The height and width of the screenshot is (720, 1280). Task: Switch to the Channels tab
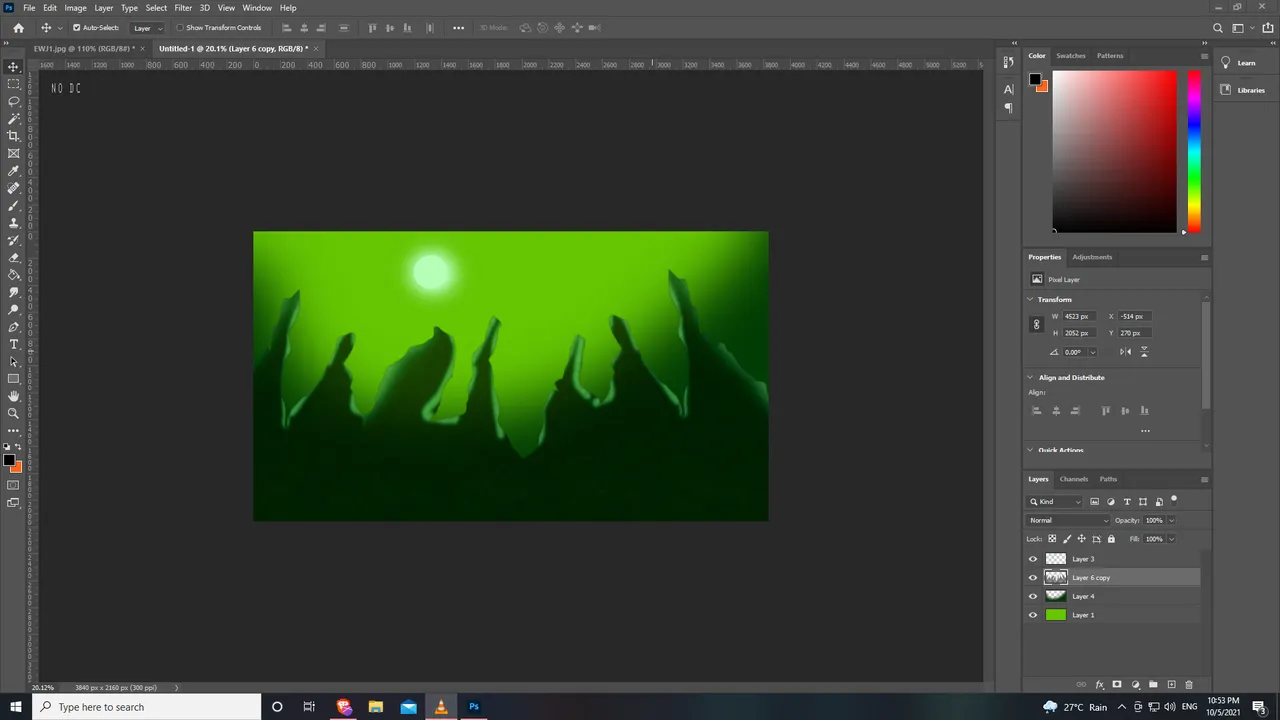click(1074, 479)
